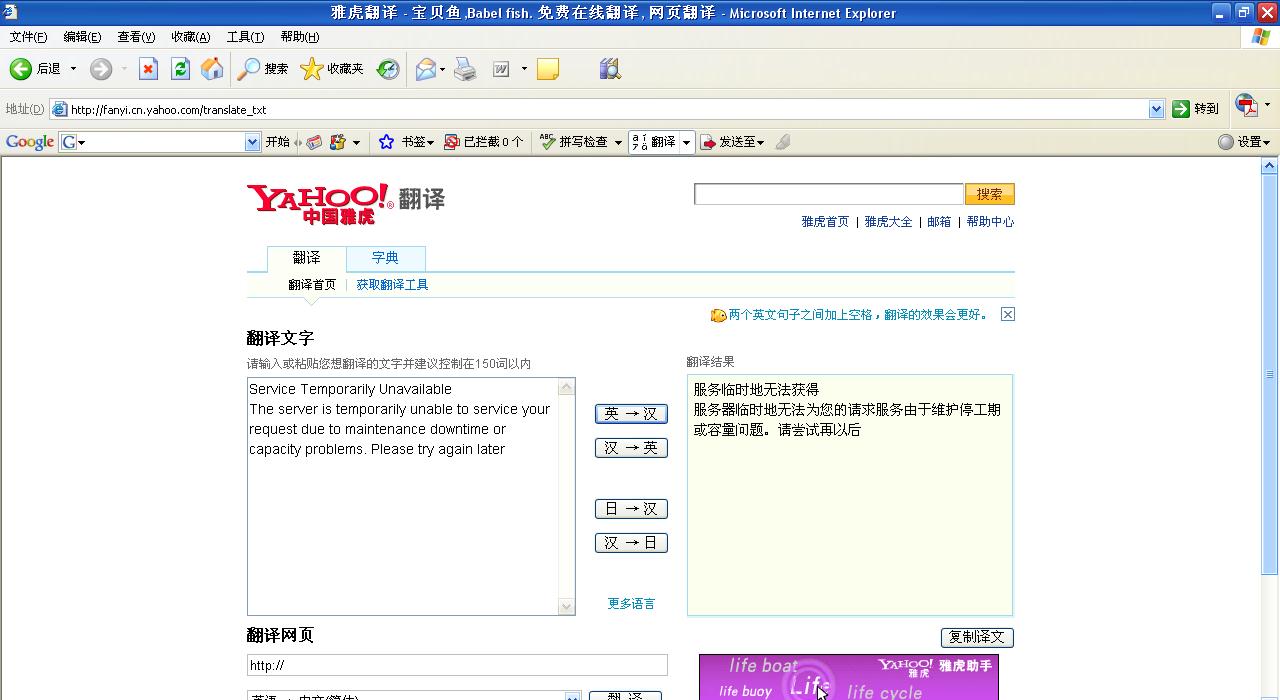
Task: Open the 雅虎首页 link
Action: pos(825,222)
